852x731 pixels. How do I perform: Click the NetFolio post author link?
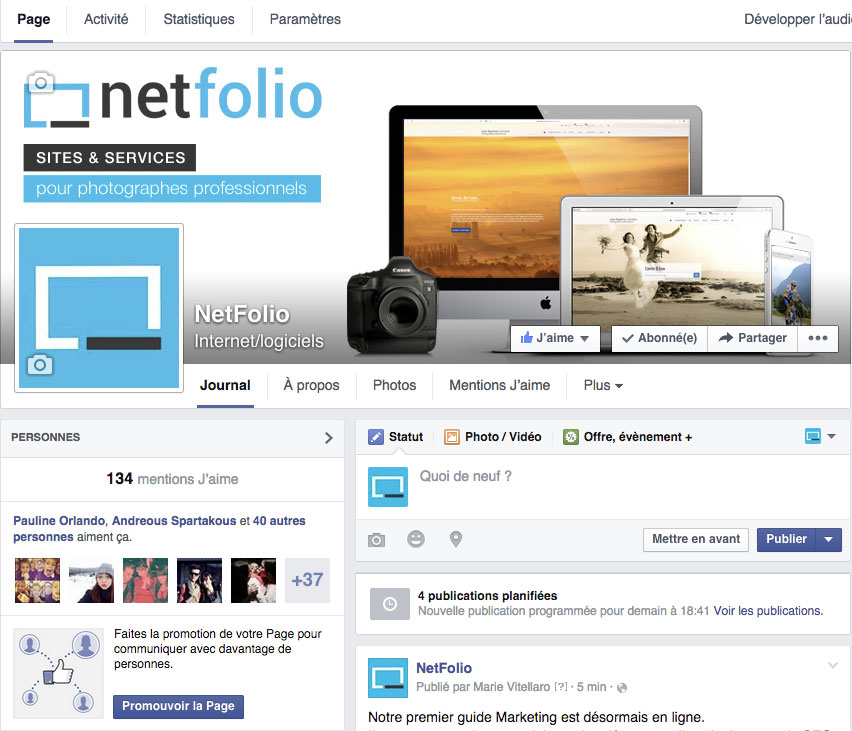click(x=444, y=668)
